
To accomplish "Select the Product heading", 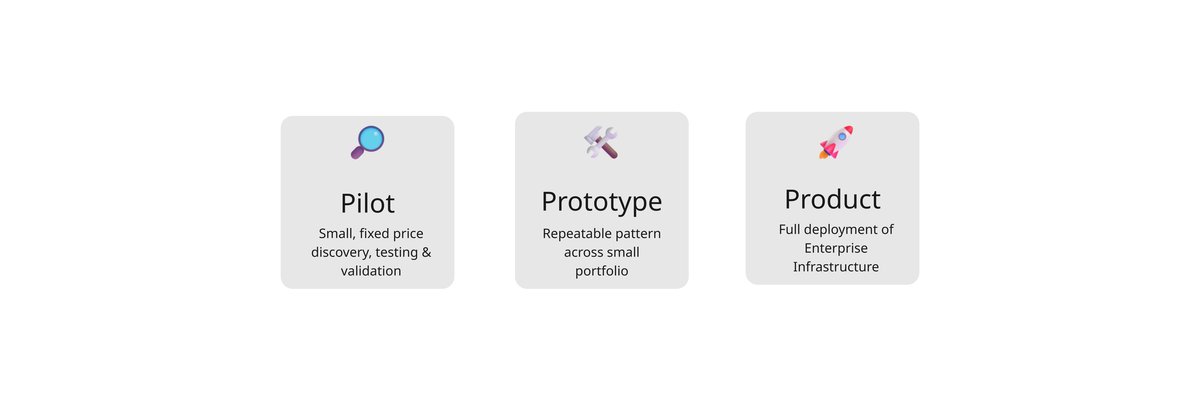I will [x=832, y=198].
